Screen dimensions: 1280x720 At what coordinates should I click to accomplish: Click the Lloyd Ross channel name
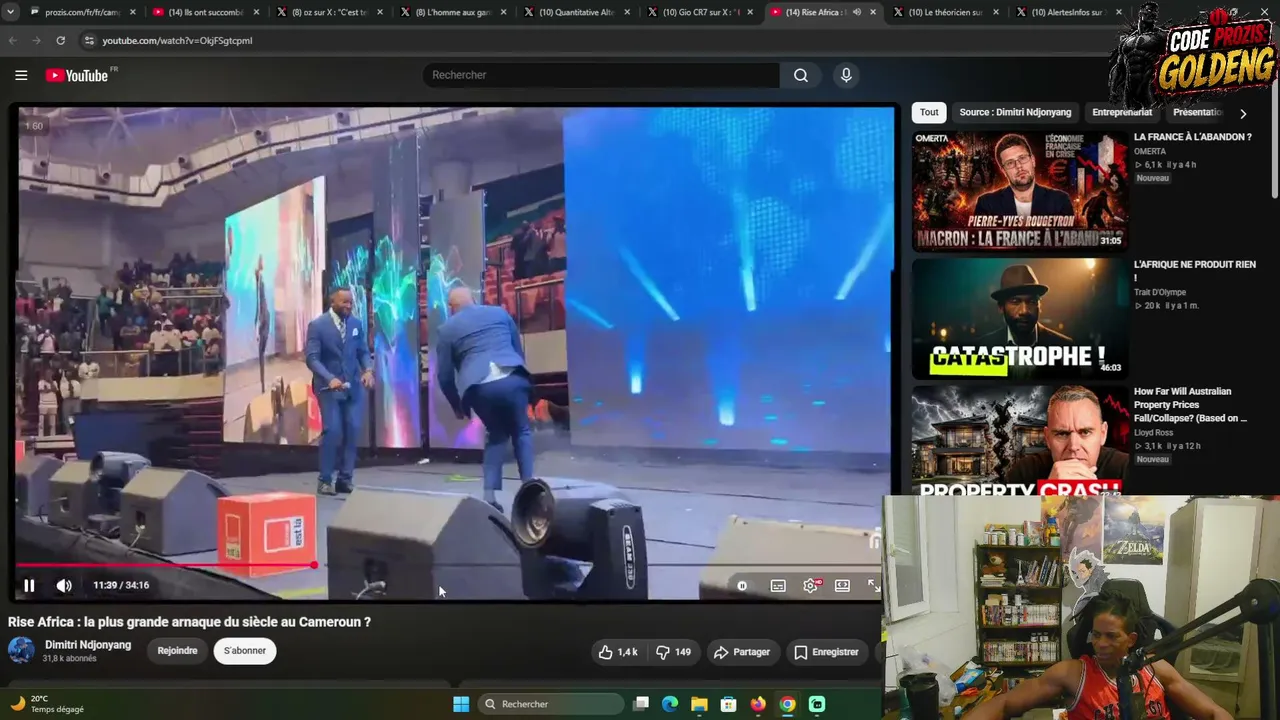click(x=1154, y=433)
